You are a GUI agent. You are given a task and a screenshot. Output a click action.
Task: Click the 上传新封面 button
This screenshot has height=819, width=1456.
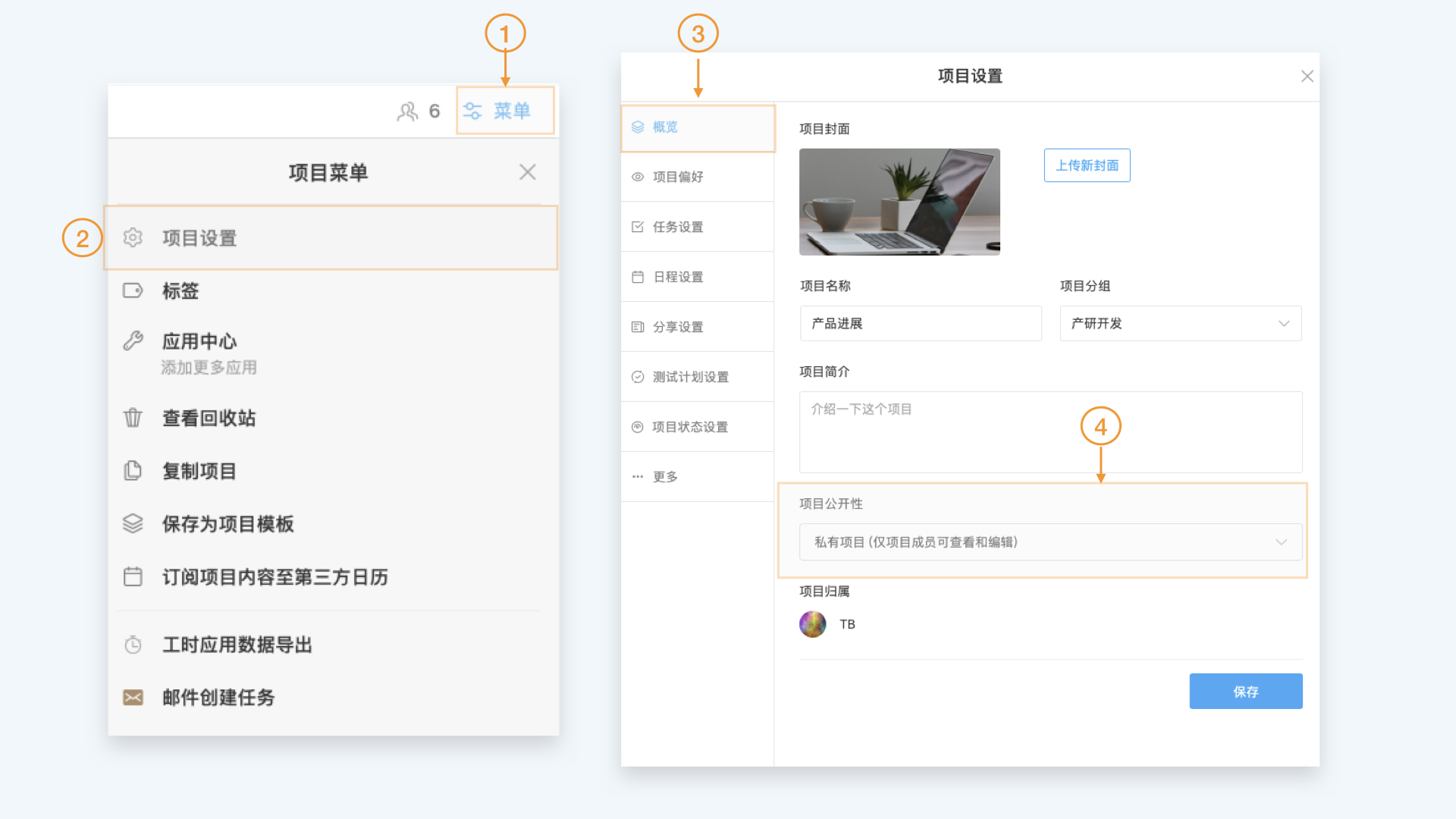(x=1087, y=165)
